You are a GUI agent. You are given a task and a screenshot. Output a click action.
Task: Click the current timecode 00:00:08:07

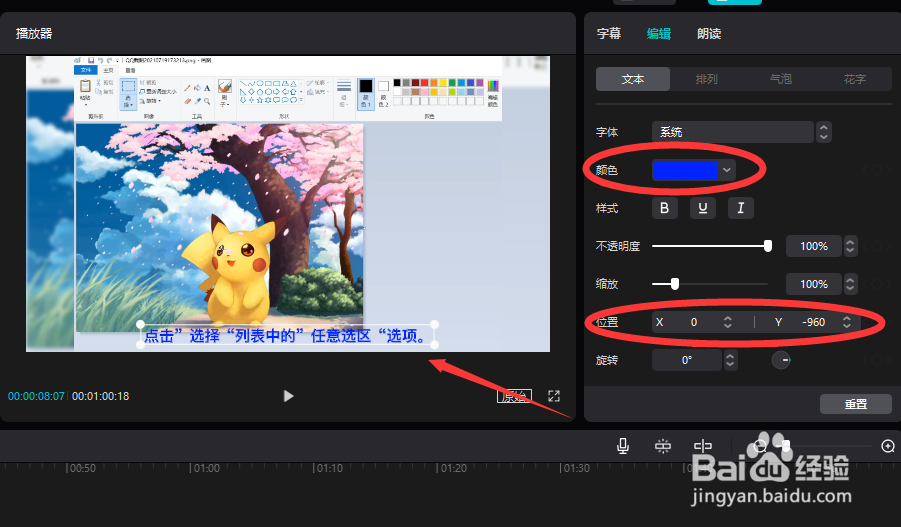coord(36,396)
